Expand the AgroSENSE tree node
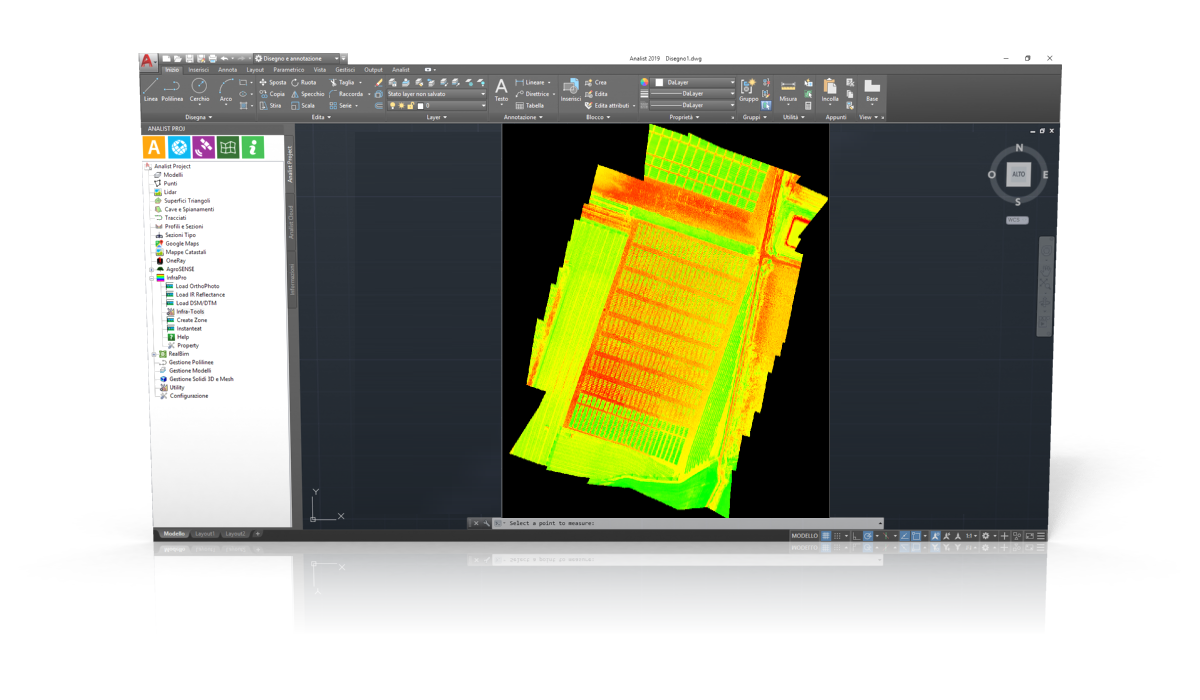Image resolution: width=1200 pixels, height=700 pixels. 151,269
